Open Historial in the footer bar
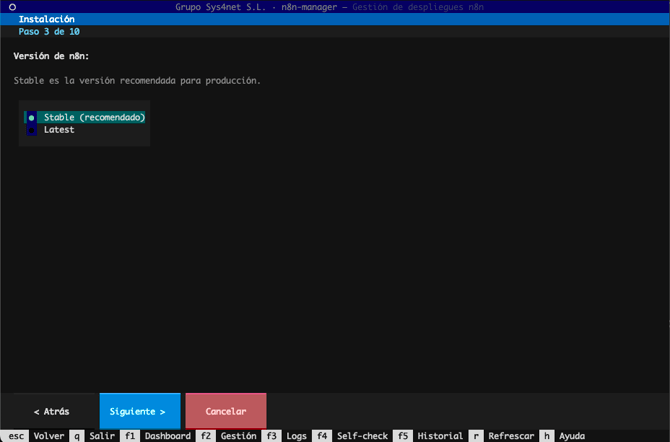 click(x=440, y=436)
